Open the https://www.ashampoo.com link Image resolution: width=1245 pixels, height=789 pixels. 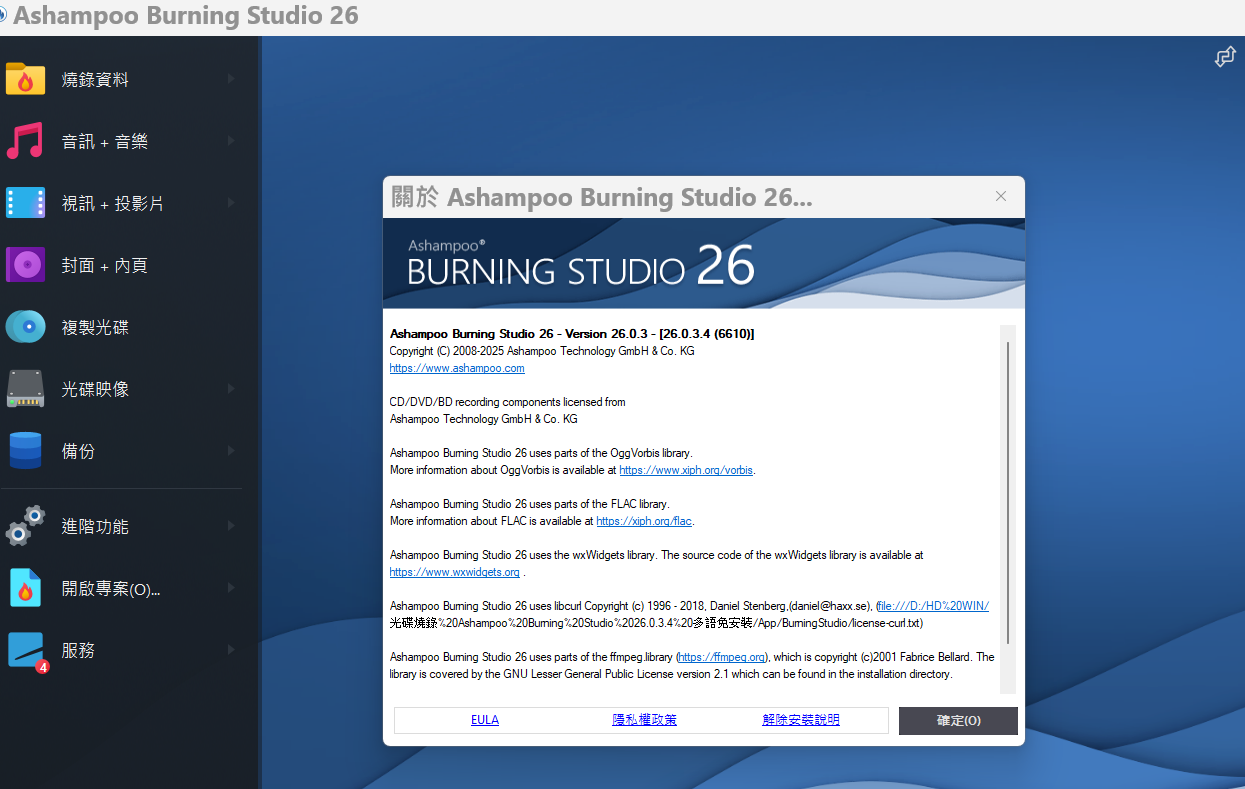pos(457,368)
